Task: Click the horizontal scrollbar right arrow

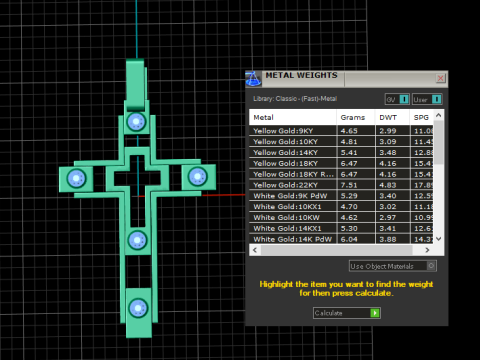Action: coord(427,250)
